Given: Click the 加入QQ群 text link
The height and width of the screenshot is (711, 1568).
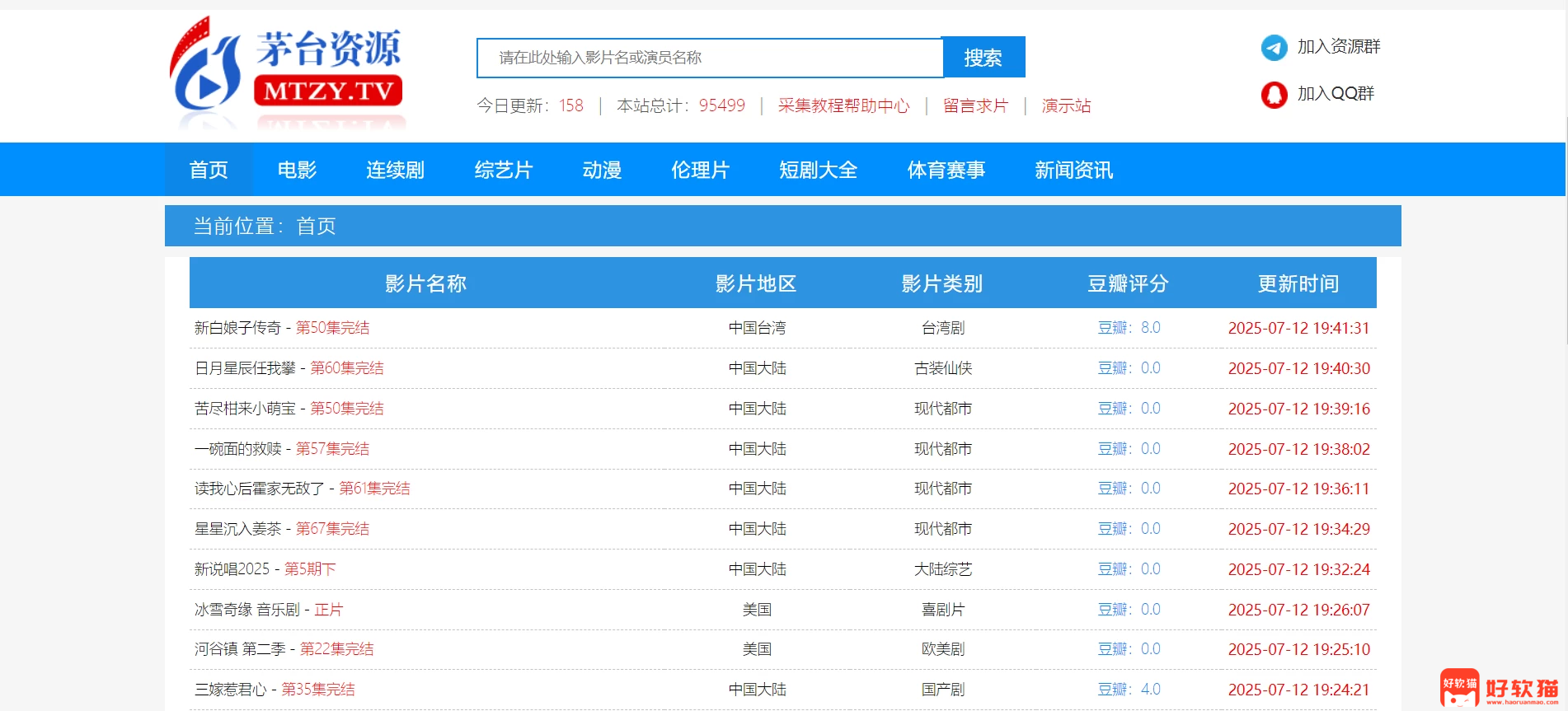Looking at the screenshot, I should (1336, 94).
